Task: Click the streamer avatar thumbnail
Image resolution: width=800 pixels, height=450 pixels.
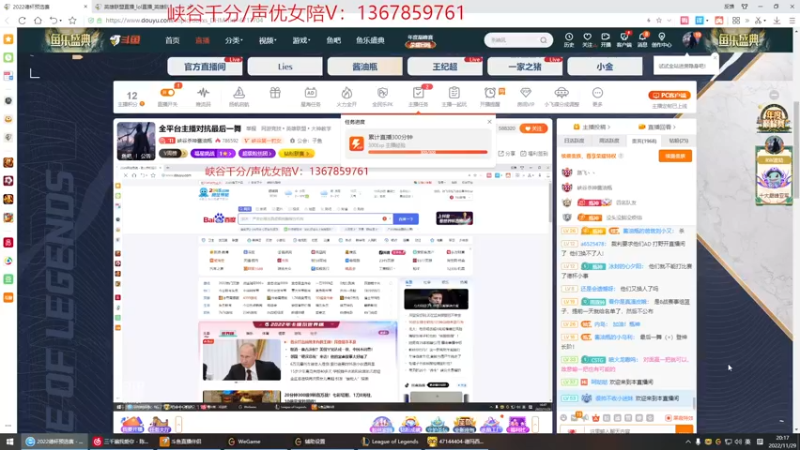Action: [136, 140]
